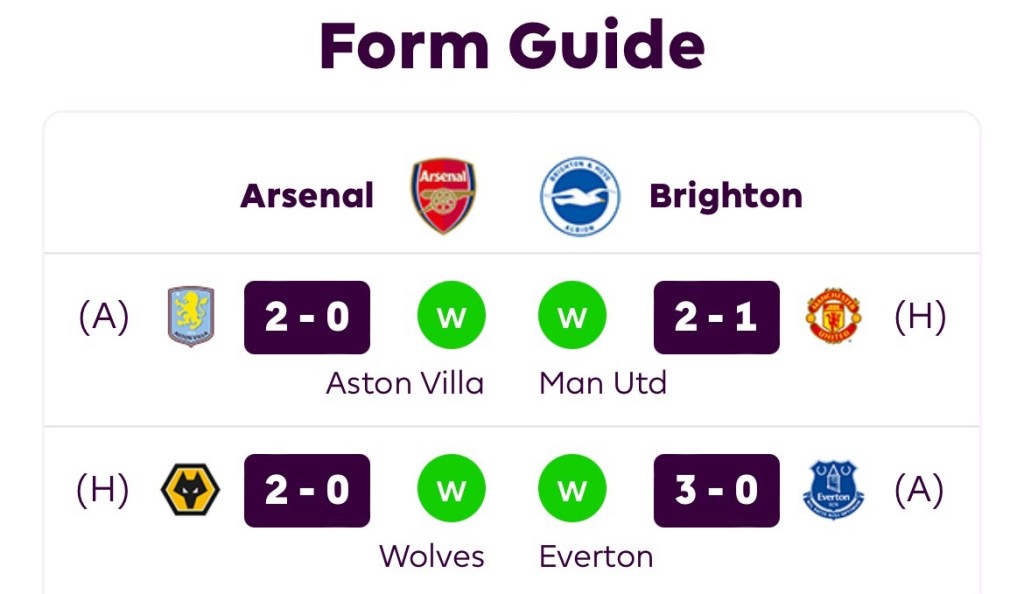
Task: Select the Arsenal team name
Action: 307,196
